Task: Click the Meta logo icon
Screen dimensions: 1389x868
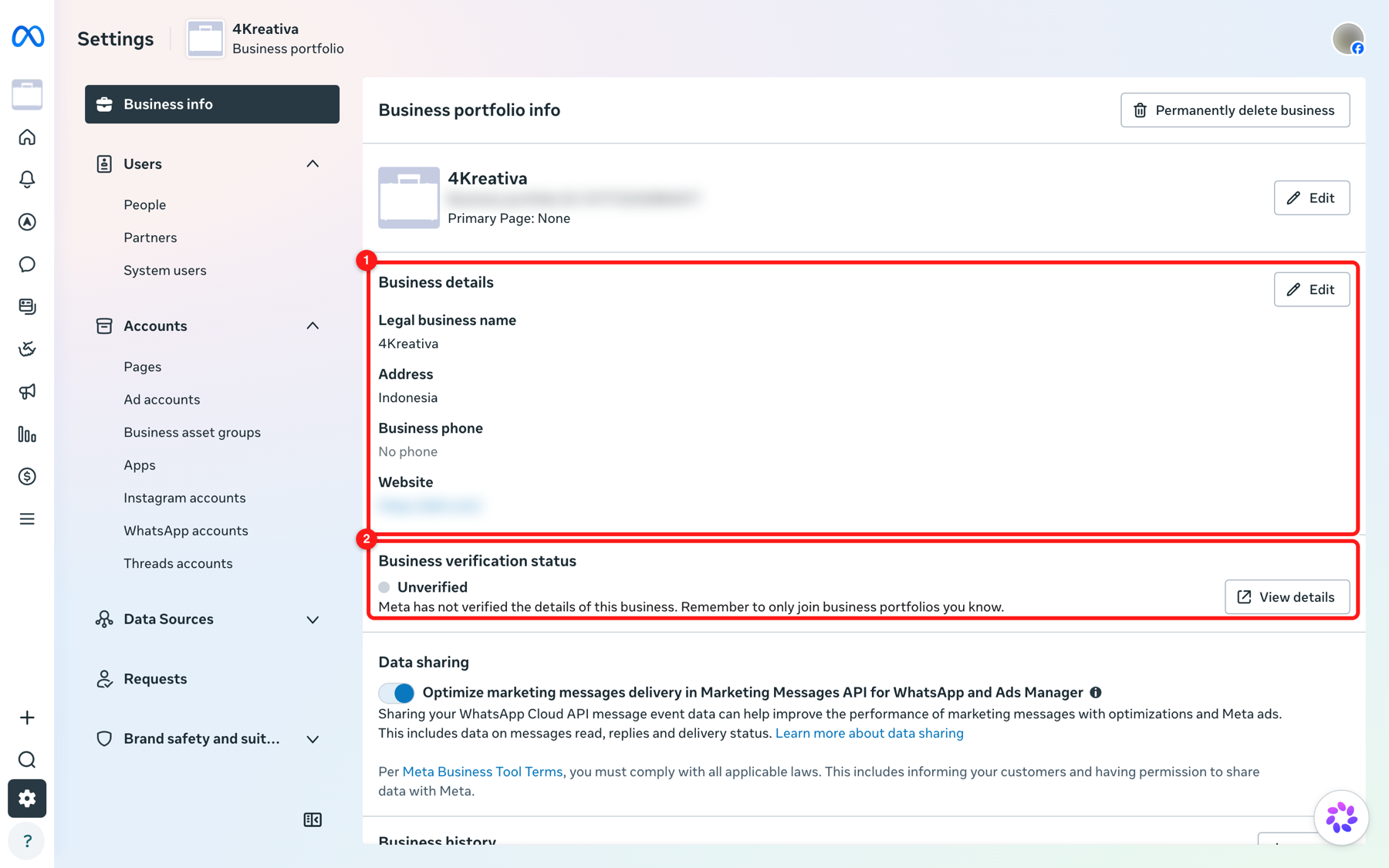Action: coord(28,36)
